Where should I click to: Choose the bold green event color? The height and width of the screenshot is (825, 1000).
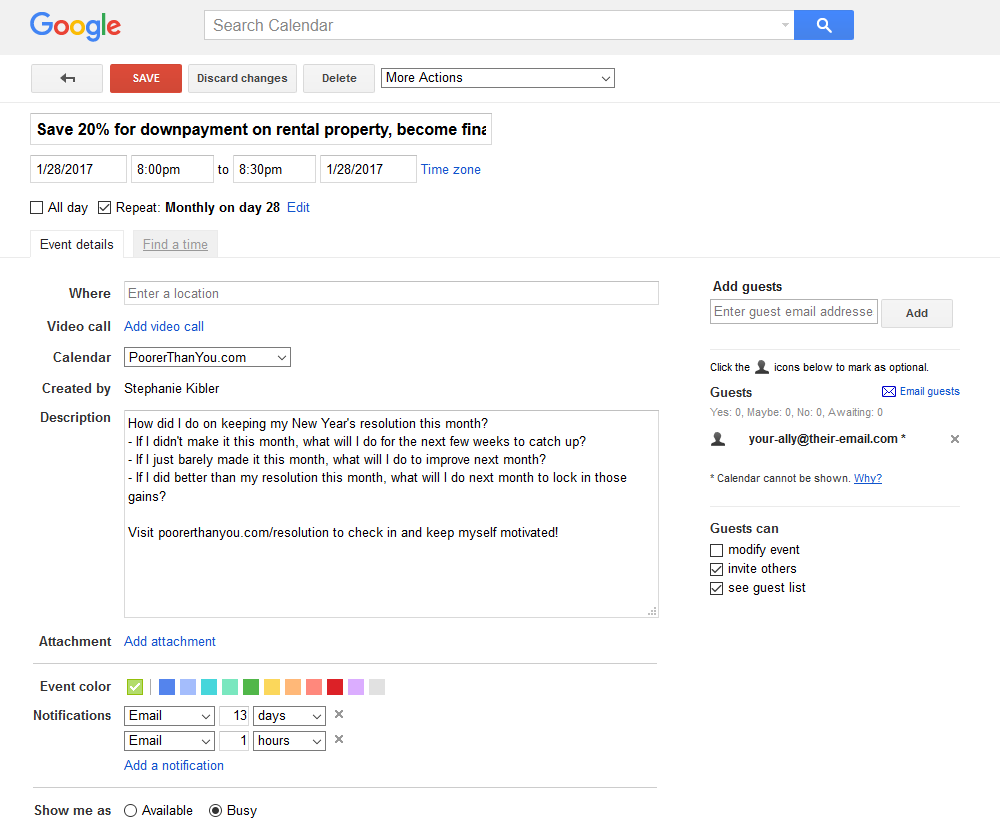coord(251,687)
